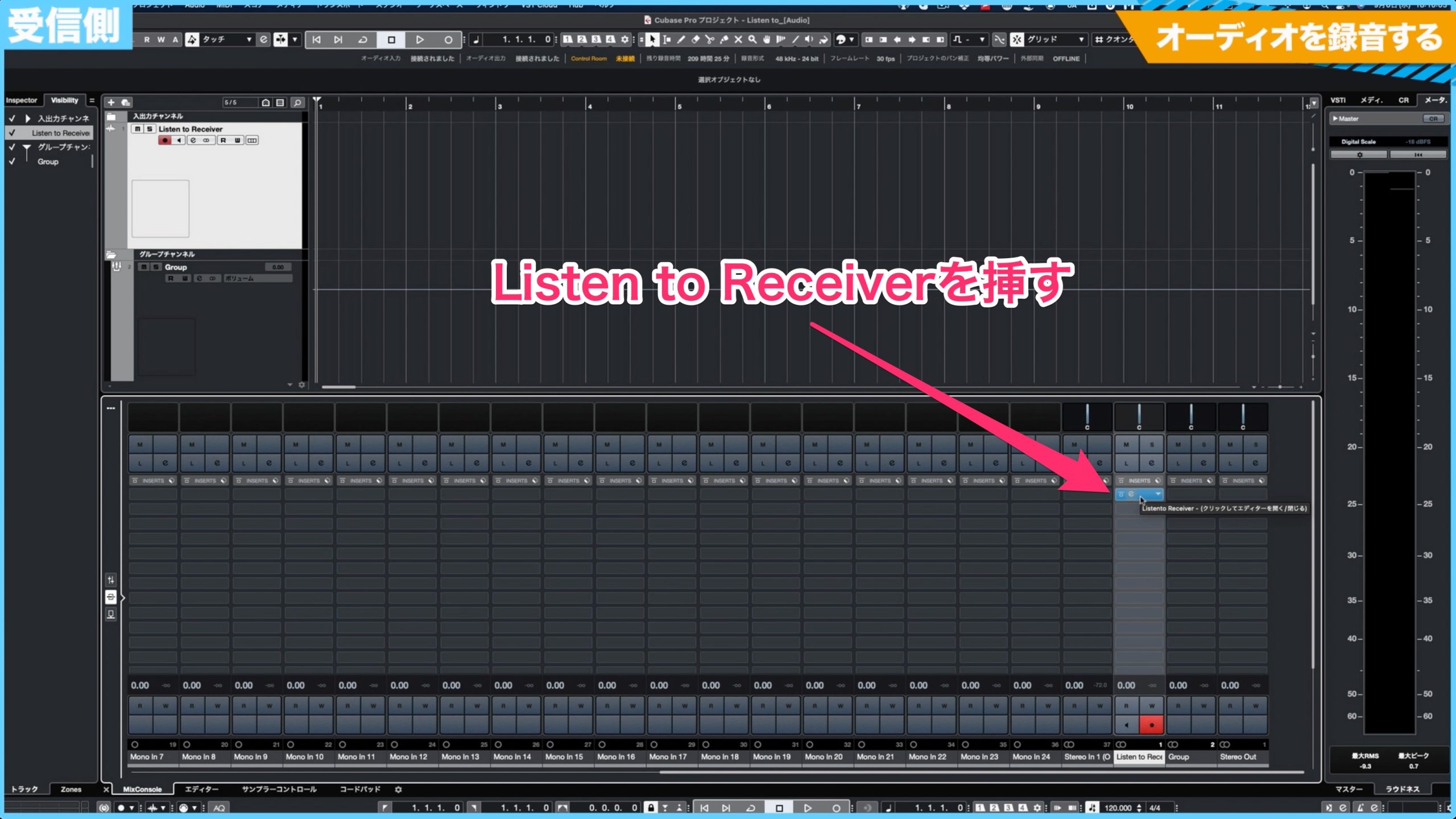Open toolbar marker setup gear icon

coord(624,39)
